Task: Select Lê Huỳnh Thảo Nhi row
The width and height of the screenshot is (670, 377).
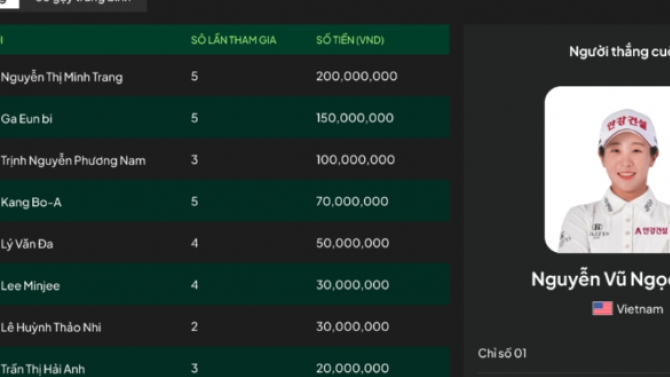Action: pyautogui.click(x=225, y=326)
